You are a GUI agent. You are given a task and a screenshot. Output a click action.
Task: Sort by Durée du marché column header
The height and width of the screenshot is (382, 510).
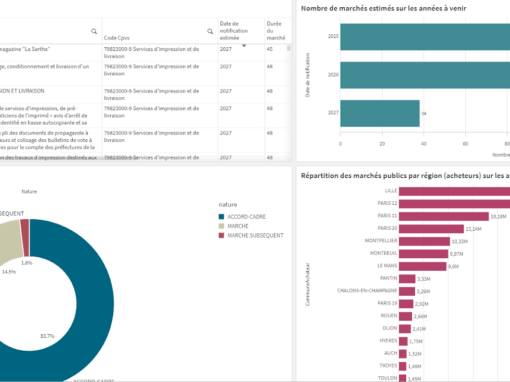pos(276,31)
